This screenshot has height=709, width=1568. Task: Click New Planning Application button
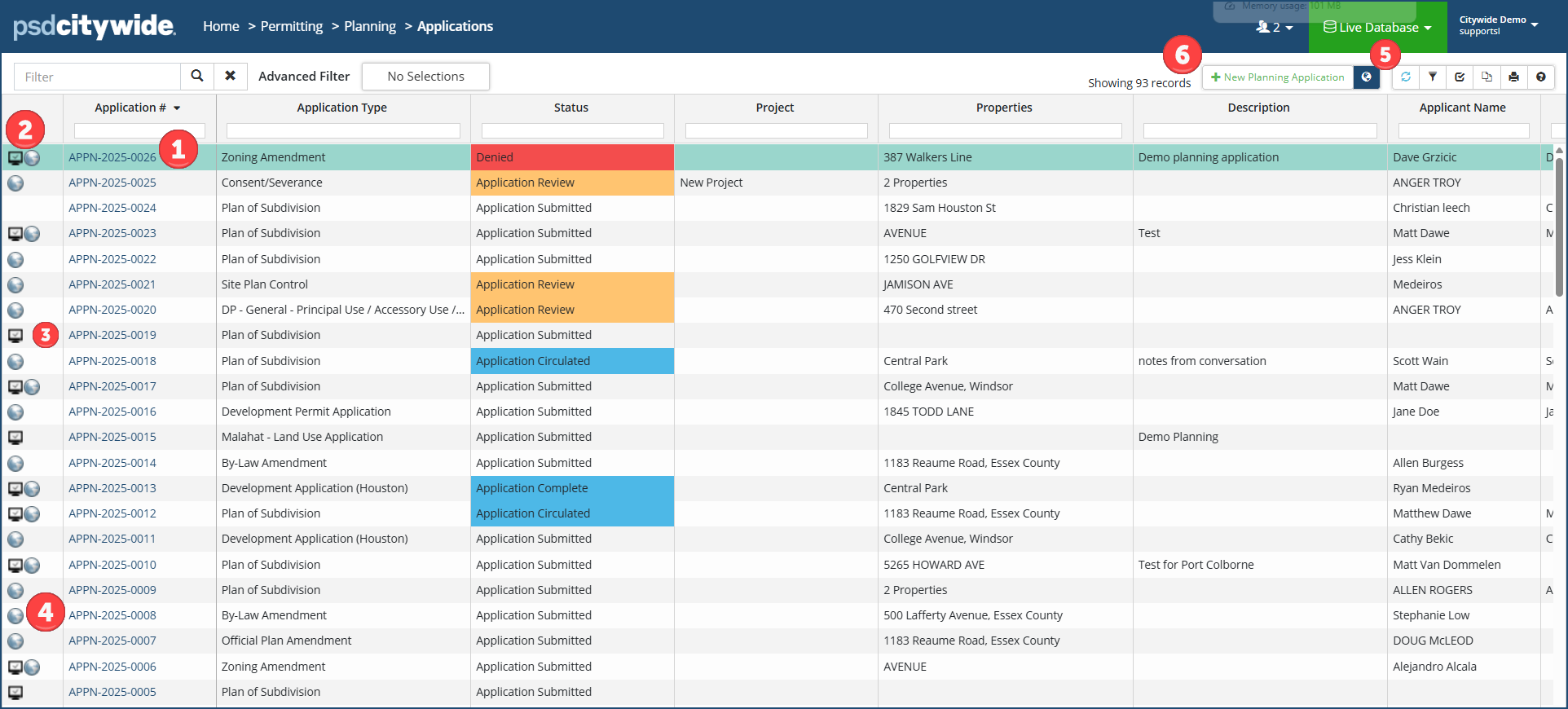click(1277, 77)
